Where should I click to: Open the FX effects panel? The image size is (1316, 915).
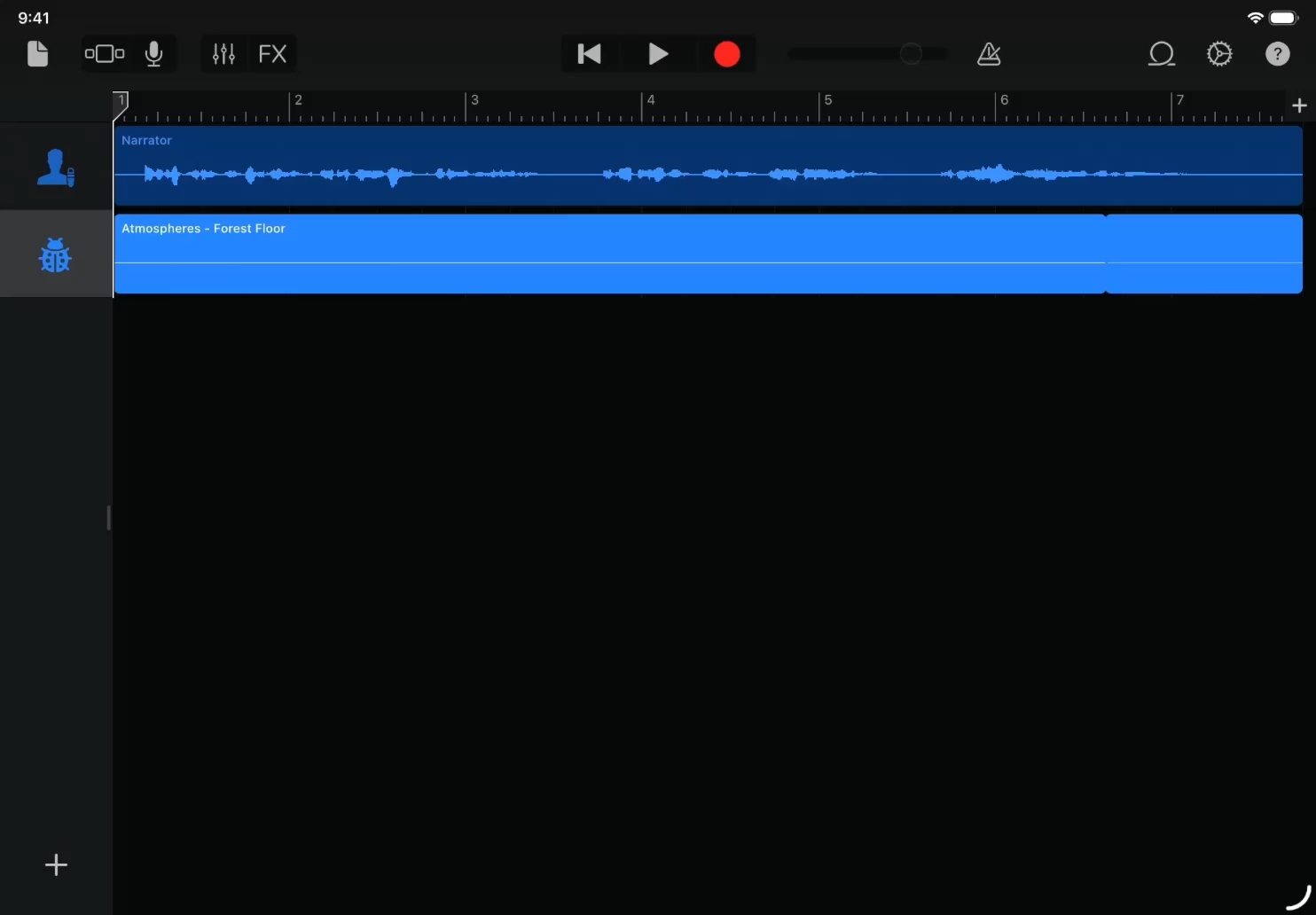272,54
